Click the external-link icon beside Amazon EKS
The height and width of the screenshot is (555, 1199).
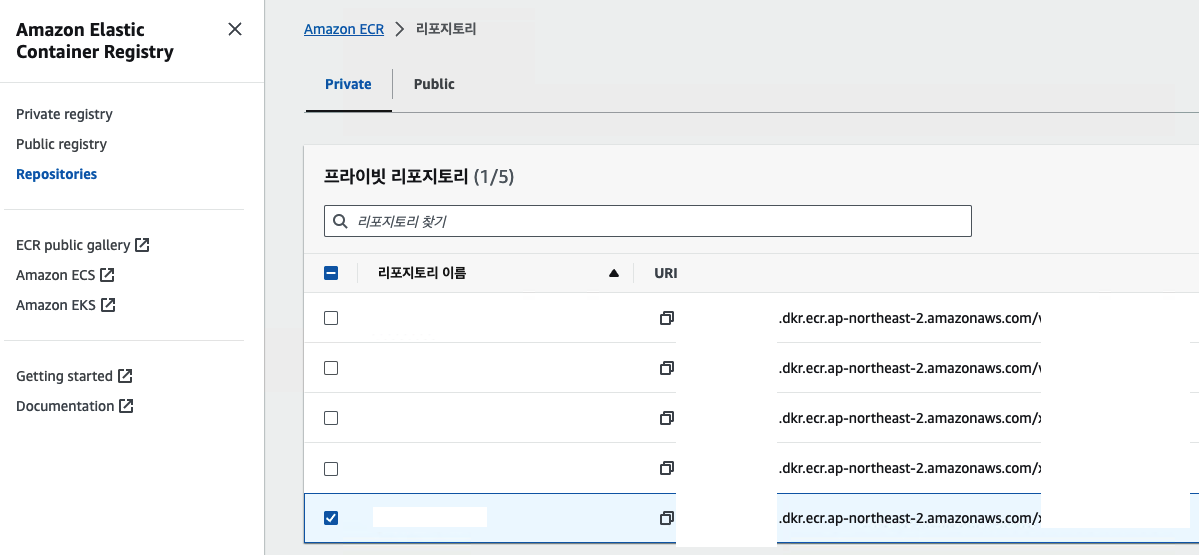click(109, 305)
